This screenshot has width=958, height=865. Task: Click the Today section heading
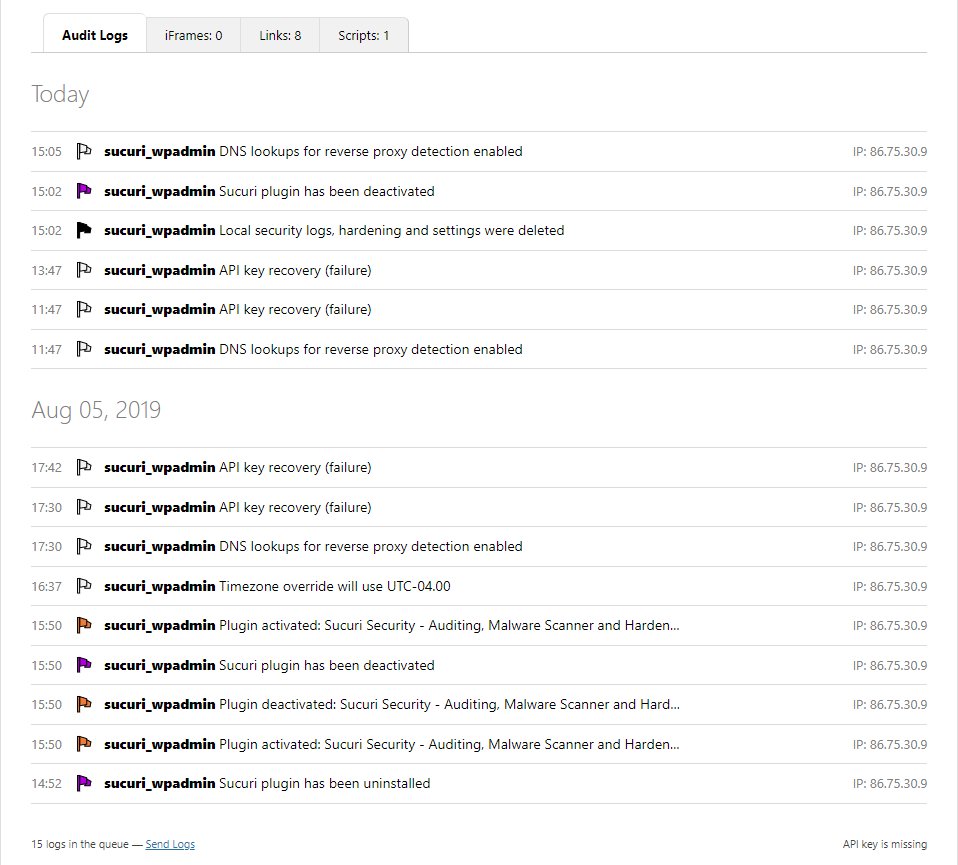60,94
